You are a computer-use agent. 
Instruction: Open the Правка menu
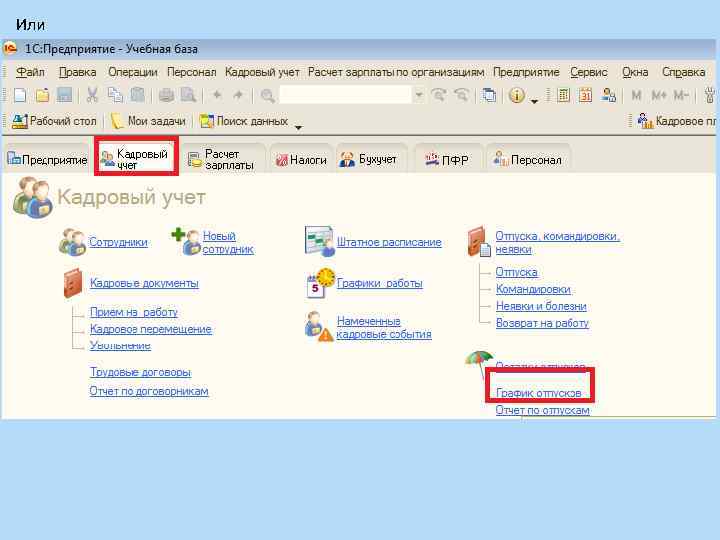pos(78,72)
